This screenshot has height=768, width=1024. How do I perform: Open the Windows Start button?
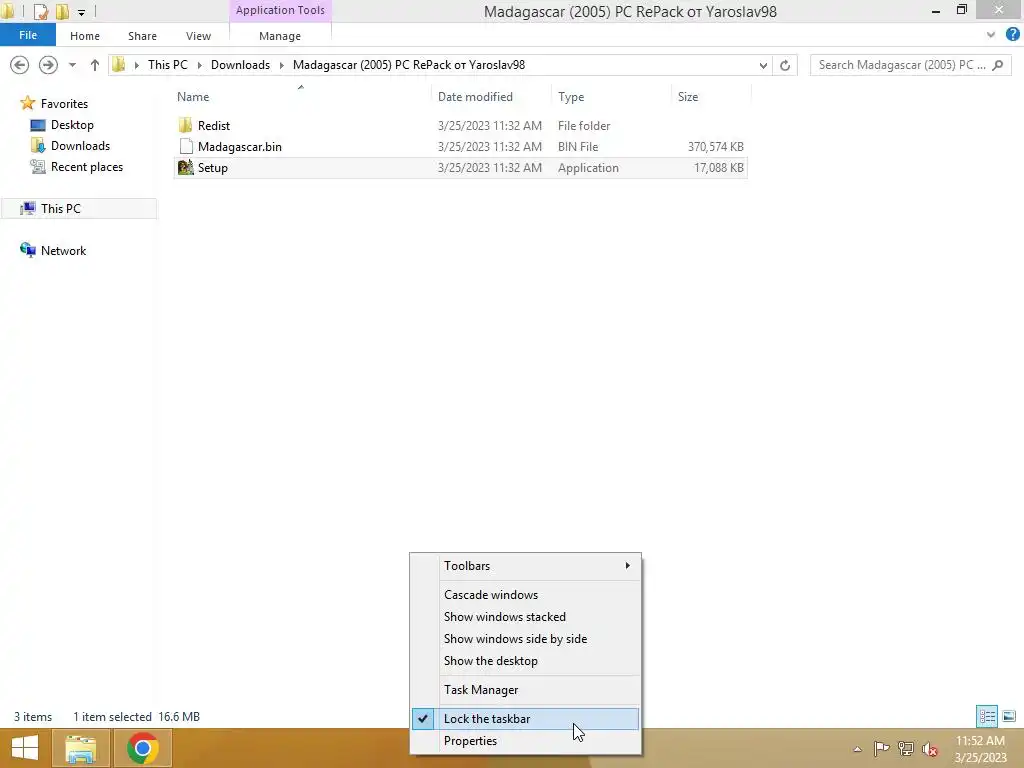25,748
